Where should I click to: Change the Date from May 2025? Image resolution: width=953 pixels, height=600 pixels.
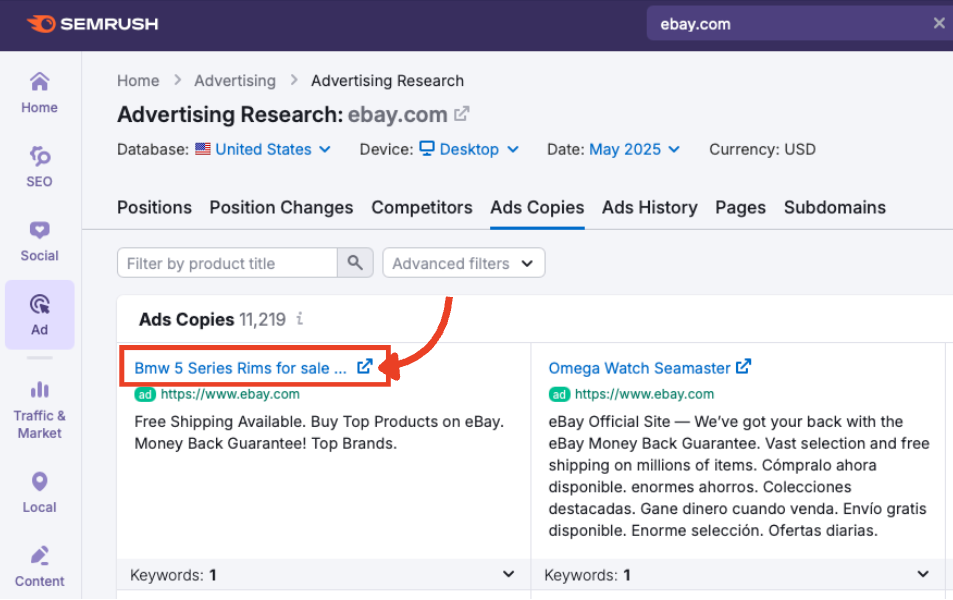click(x=634, y=149)
